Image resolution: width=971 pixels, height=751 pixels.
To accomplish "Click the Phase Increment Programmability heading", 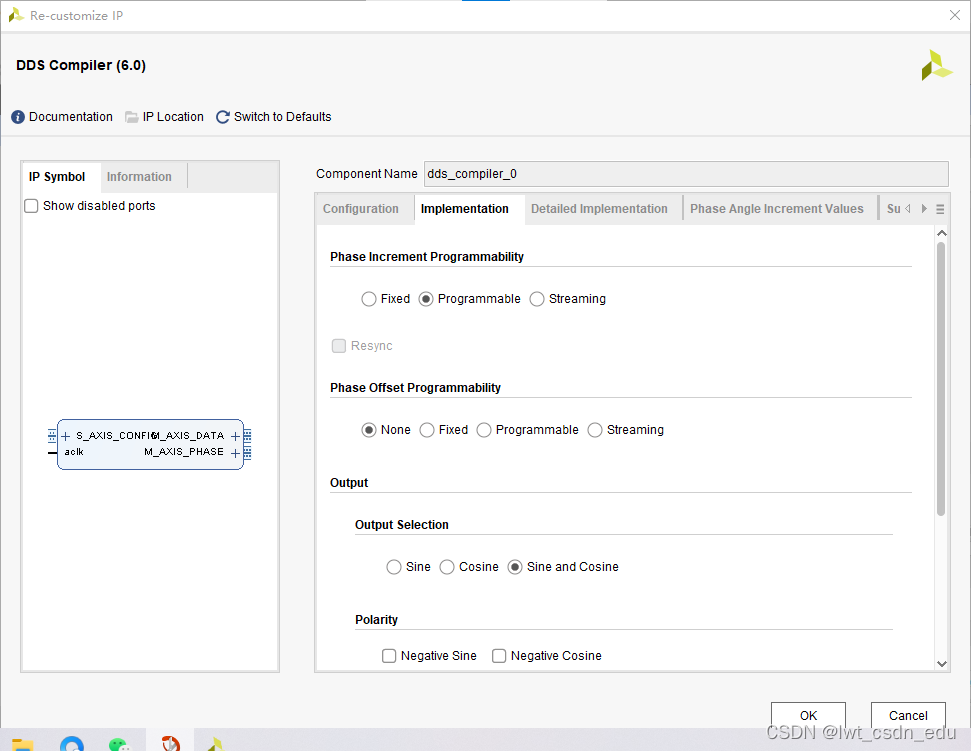I will [x=427, y=257].
